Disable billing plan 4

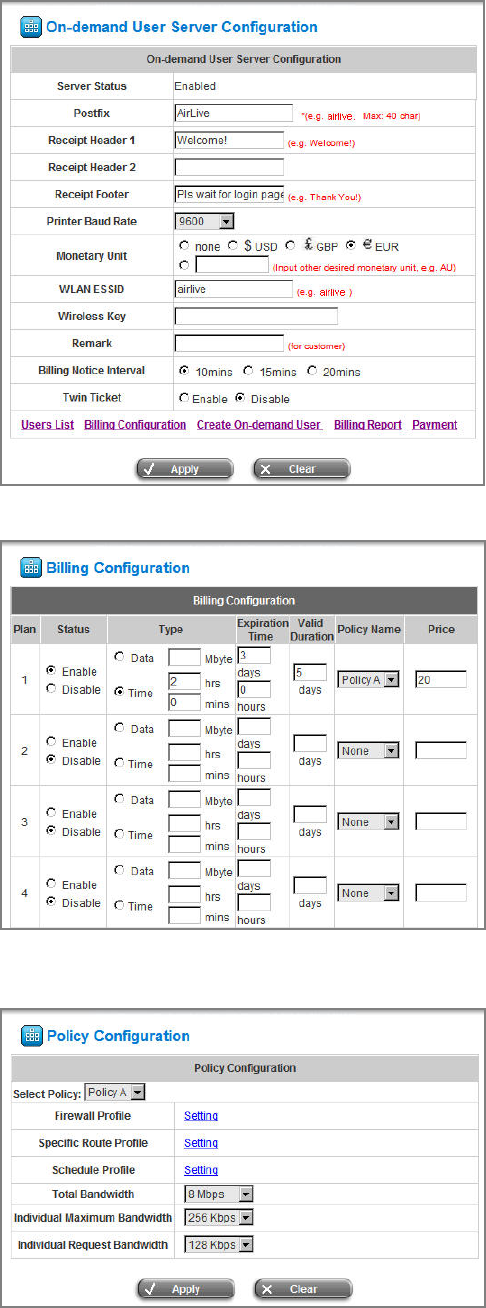pyautogui.click(x=52, y=902)
